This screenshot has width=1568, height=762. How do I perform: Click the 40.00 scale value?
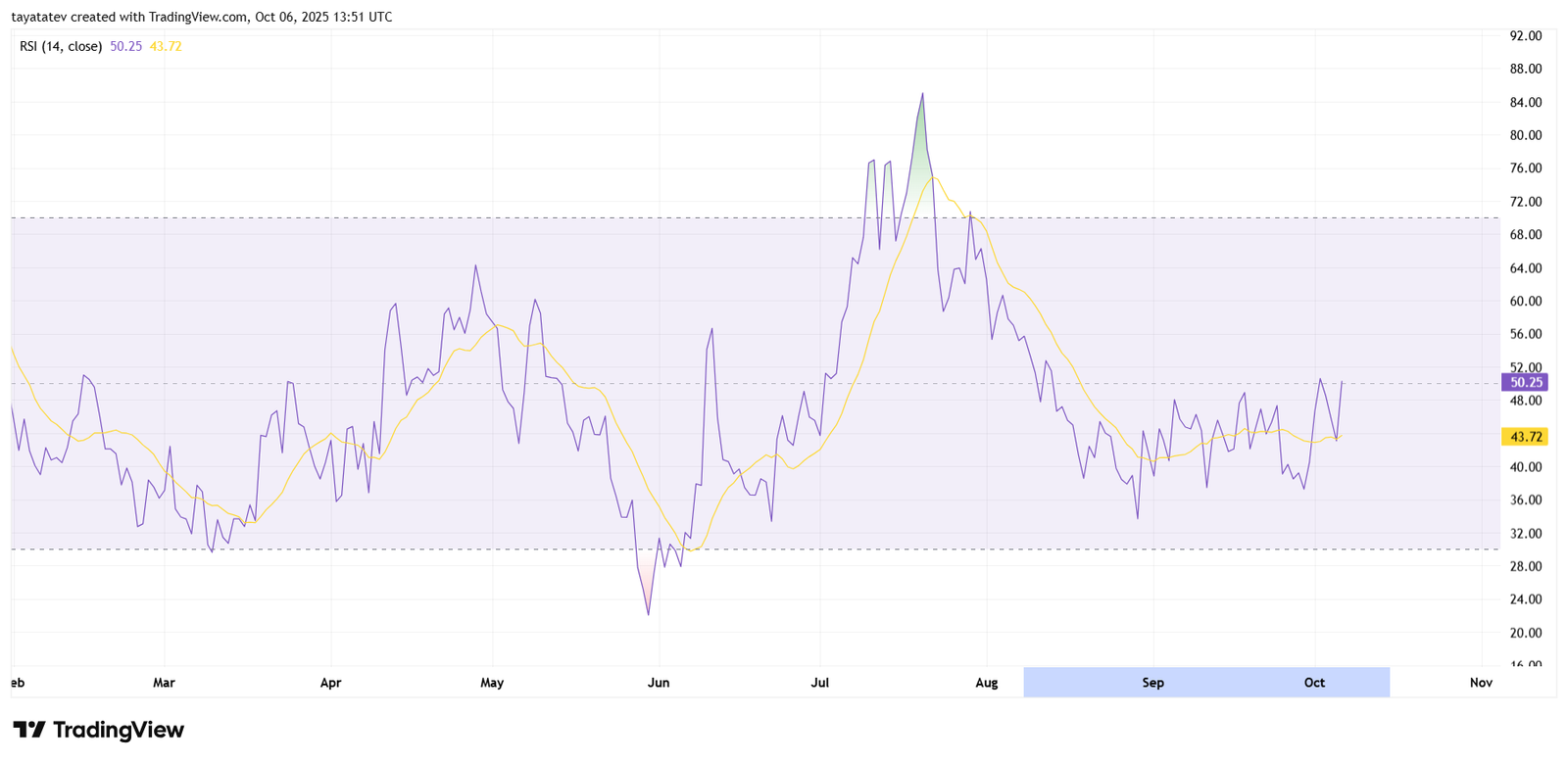tap(1526, 467)
